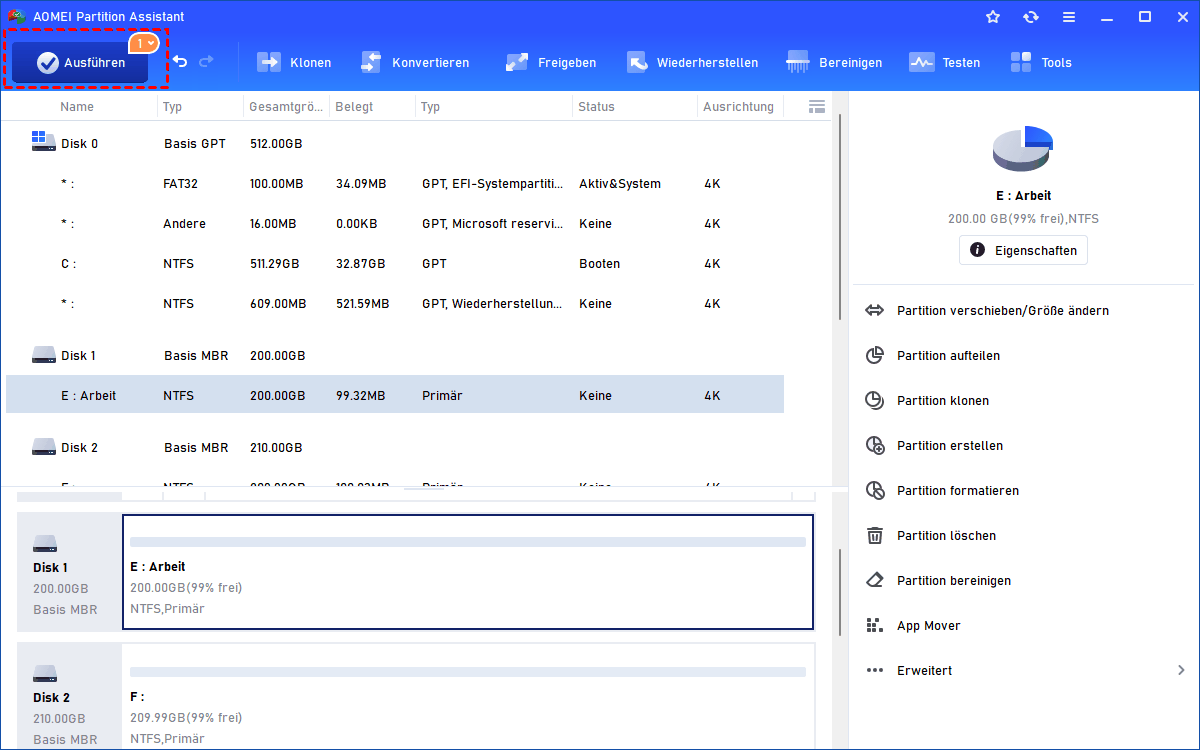Image resolution: width=1200 pixels, height=750 pixels.
Task: Click the App Mover grid icon
Action: click(x=875, y=625)
